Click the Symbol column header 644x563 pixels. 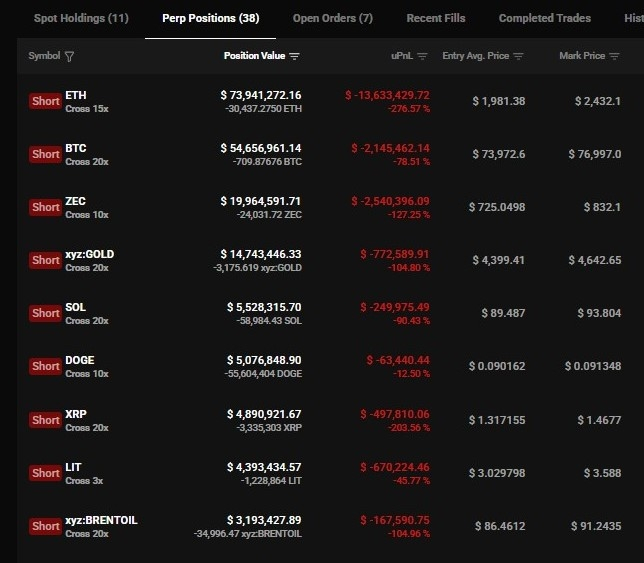(44, 56)
